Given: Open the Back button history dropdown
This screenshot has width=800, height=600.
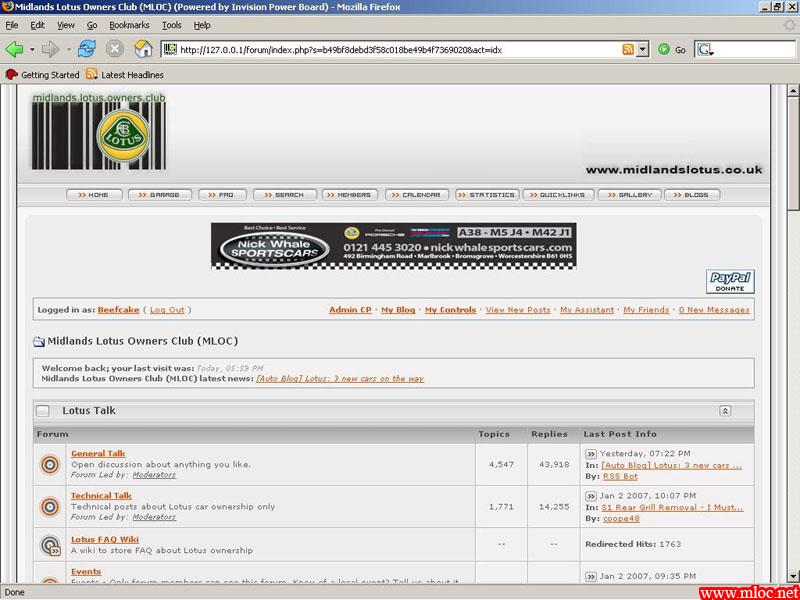Looking at the screenshot, I should pyautogui.click(x=32, y=50).
